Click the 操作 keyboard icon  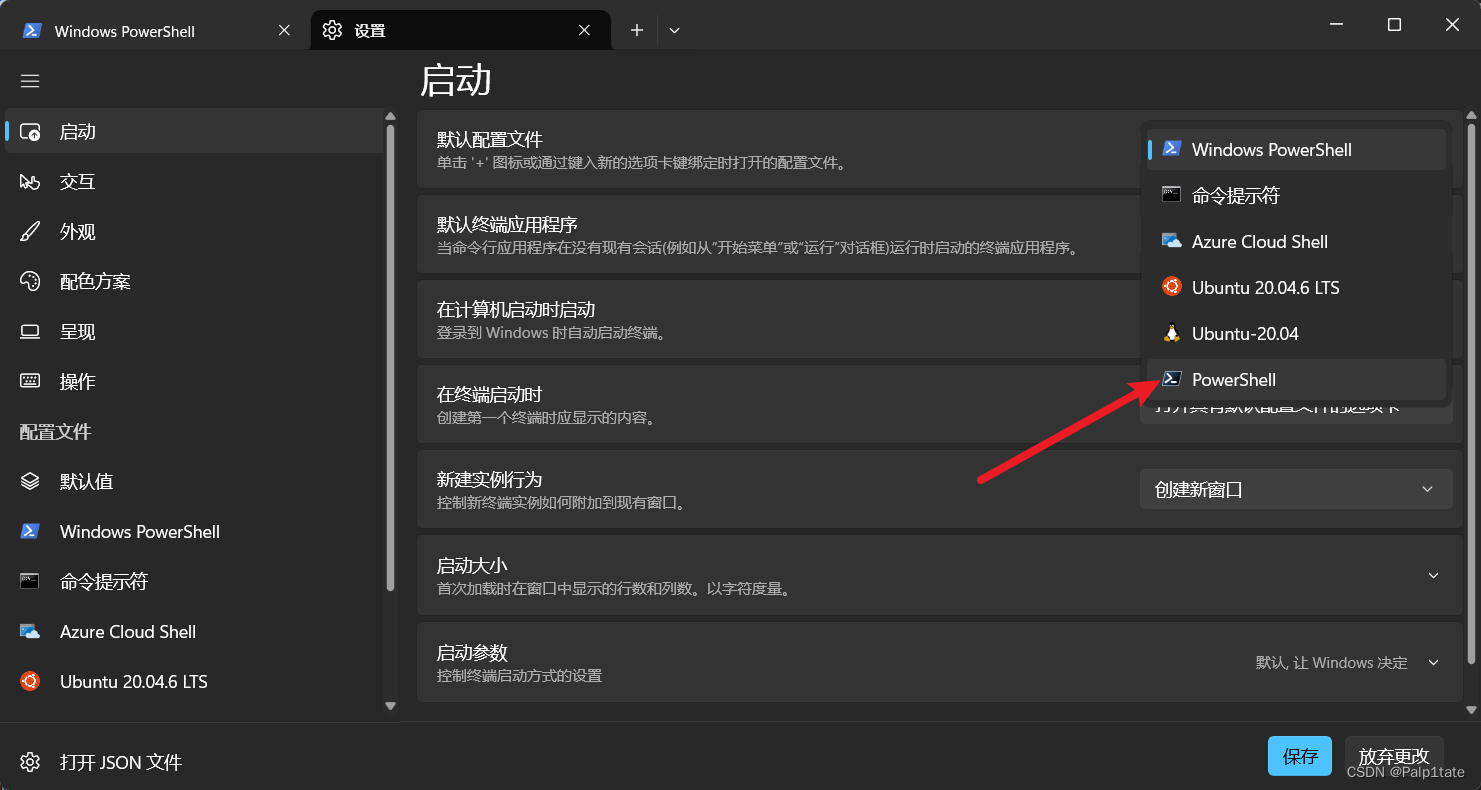(30, 381)
